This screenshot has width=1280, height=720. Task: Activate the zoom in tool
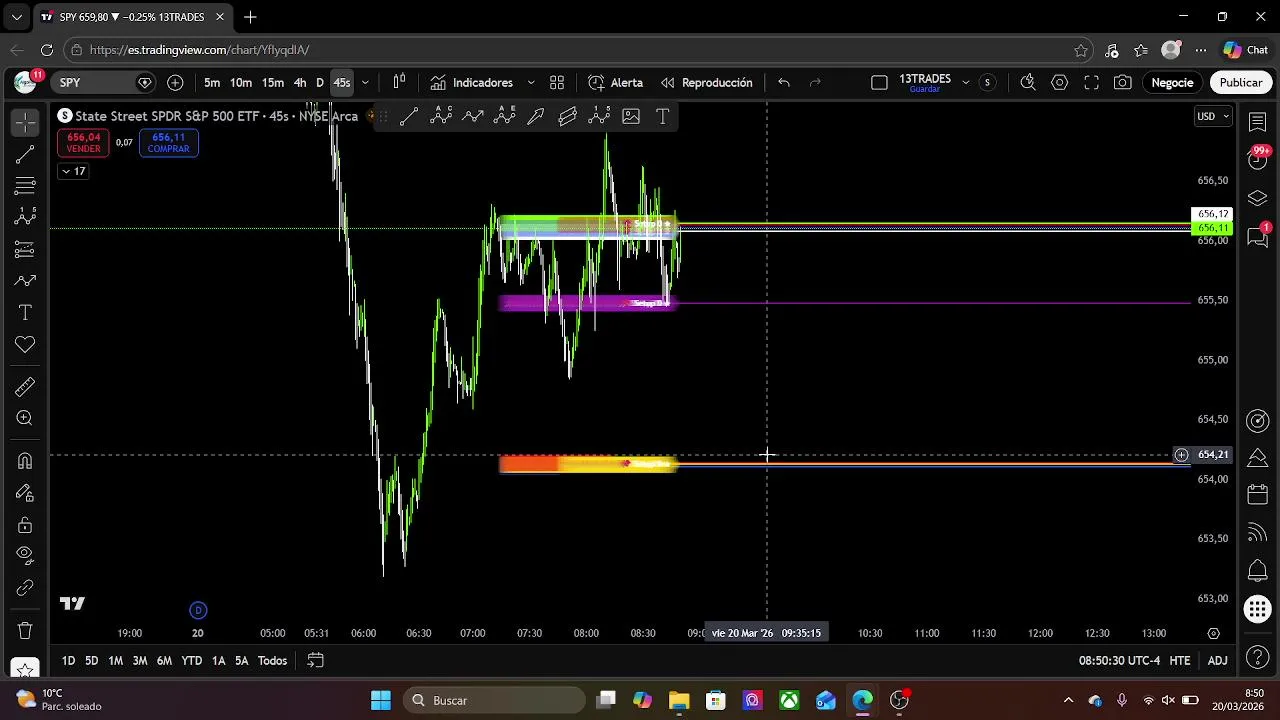(25, 419)
